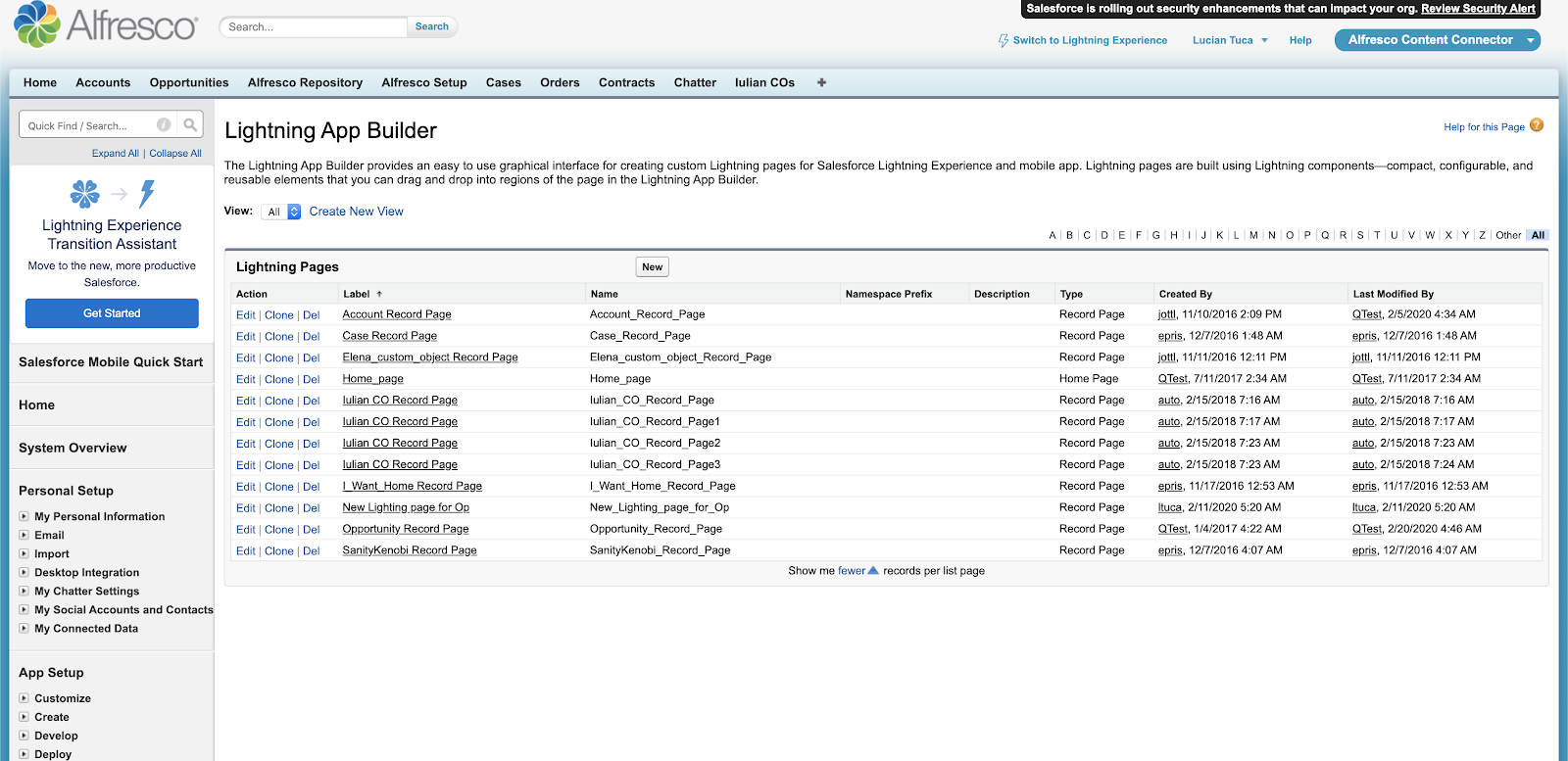Expand My Social Accounts and Contacts
The height and width of the screenshot is (761, 1568).
(x=24, y=609)
